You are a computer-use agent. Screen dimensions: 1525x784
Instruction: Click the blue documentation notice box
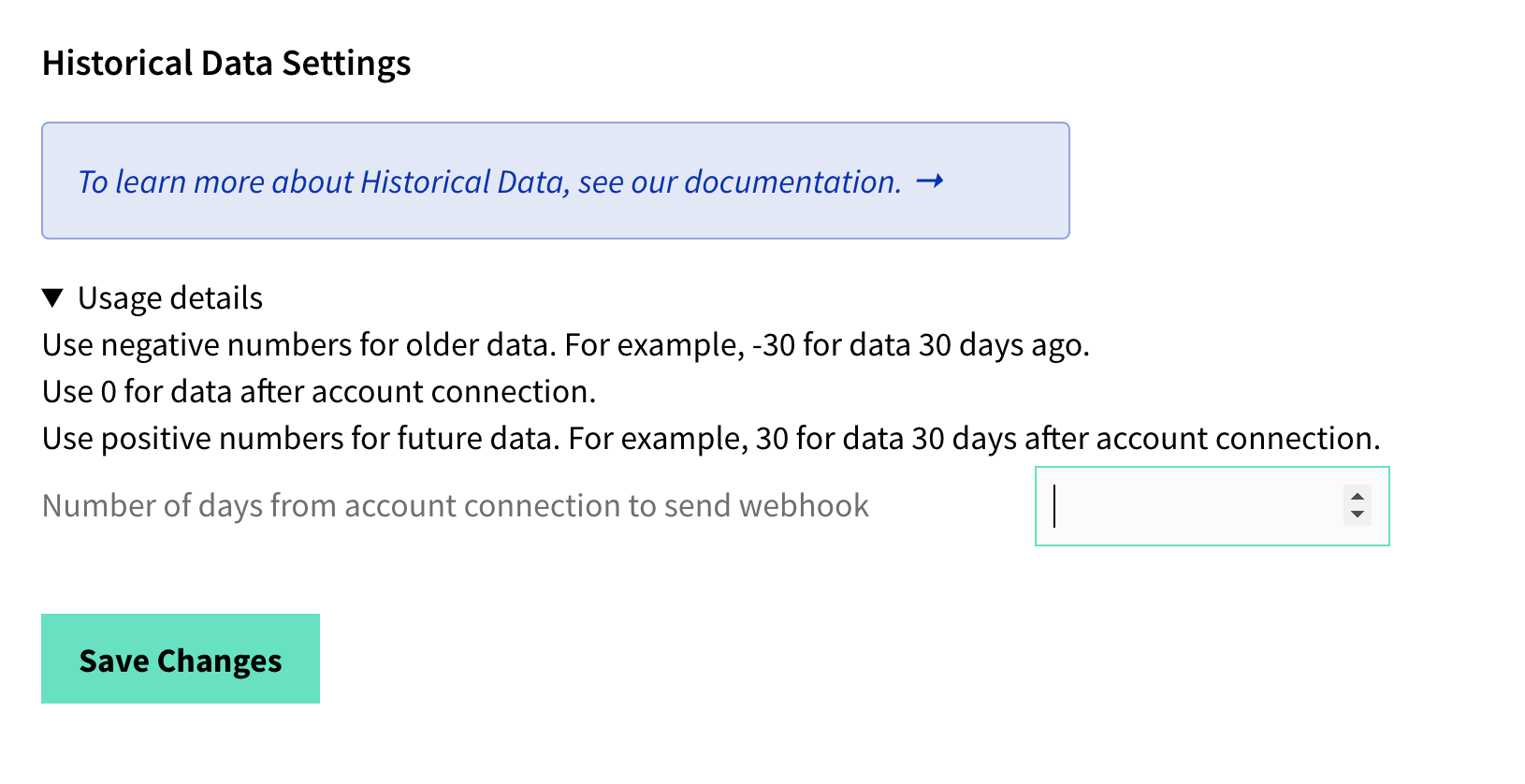pyautogui.click(x=555, y=180)
